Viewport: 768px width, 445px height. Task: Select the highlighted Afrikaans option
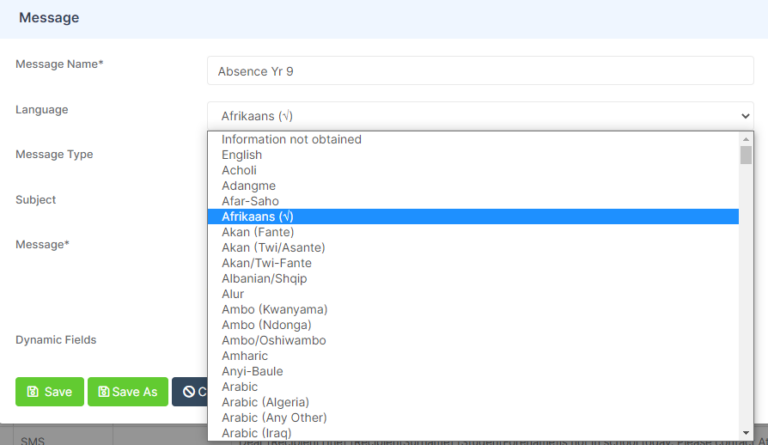coord(257,217)
